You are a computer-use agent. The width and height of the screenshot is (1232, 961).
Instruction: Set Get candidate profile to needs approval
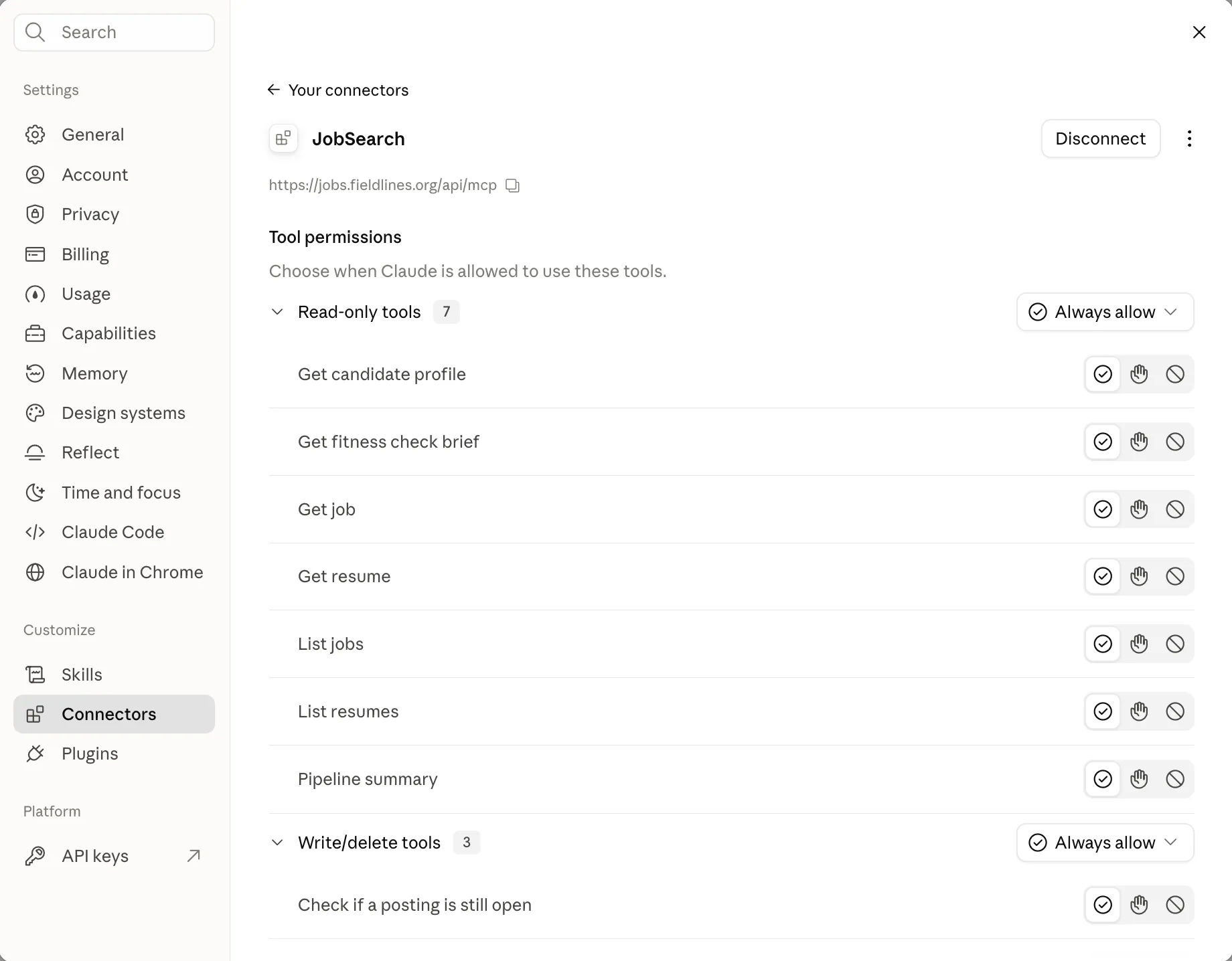1139,374
